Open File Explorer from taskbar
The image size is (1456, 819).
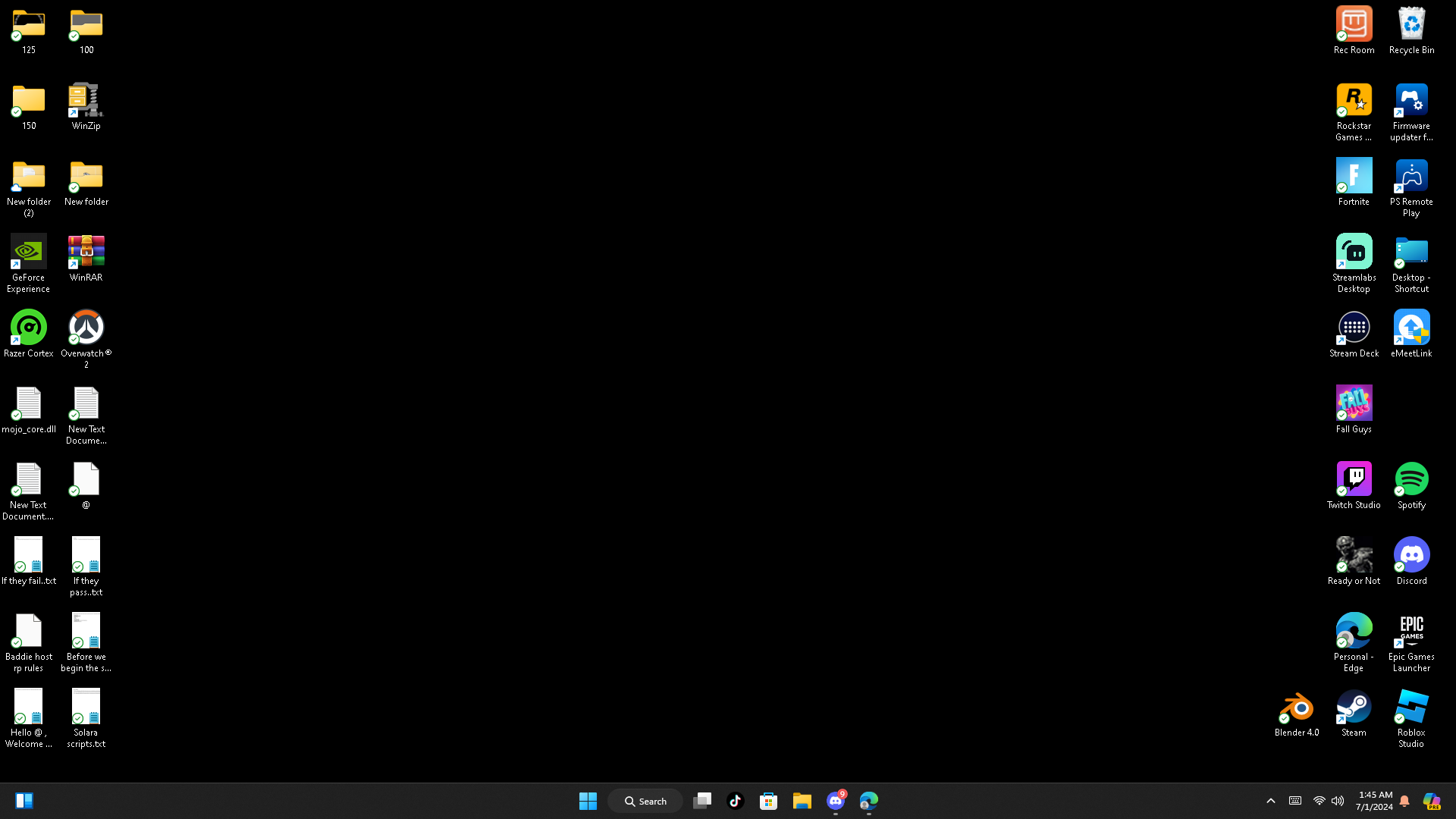click(x=802, y=801)
